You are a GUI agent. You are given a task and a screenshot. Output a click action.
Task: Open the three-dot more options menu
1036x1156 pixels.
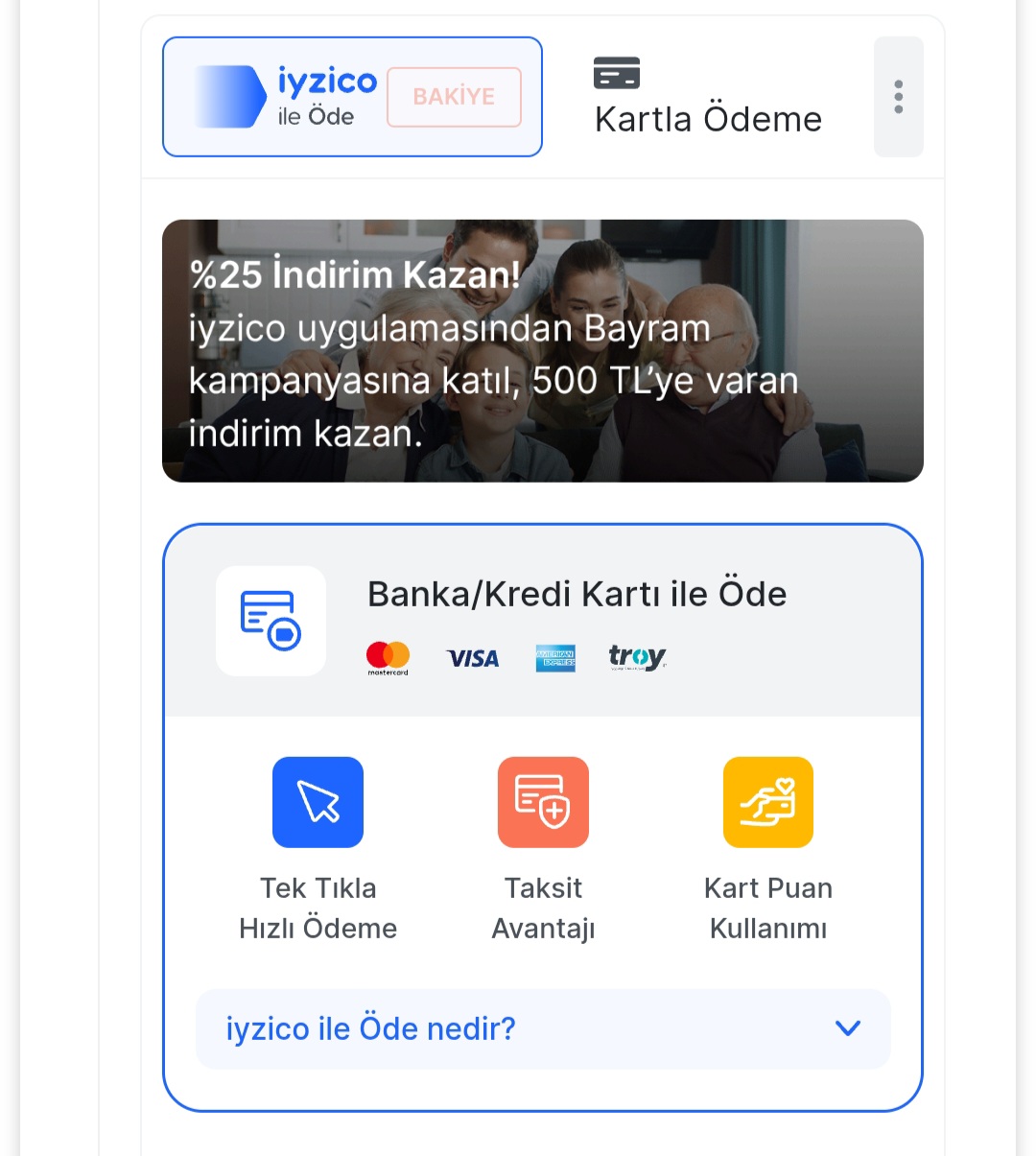coord(898,97)
